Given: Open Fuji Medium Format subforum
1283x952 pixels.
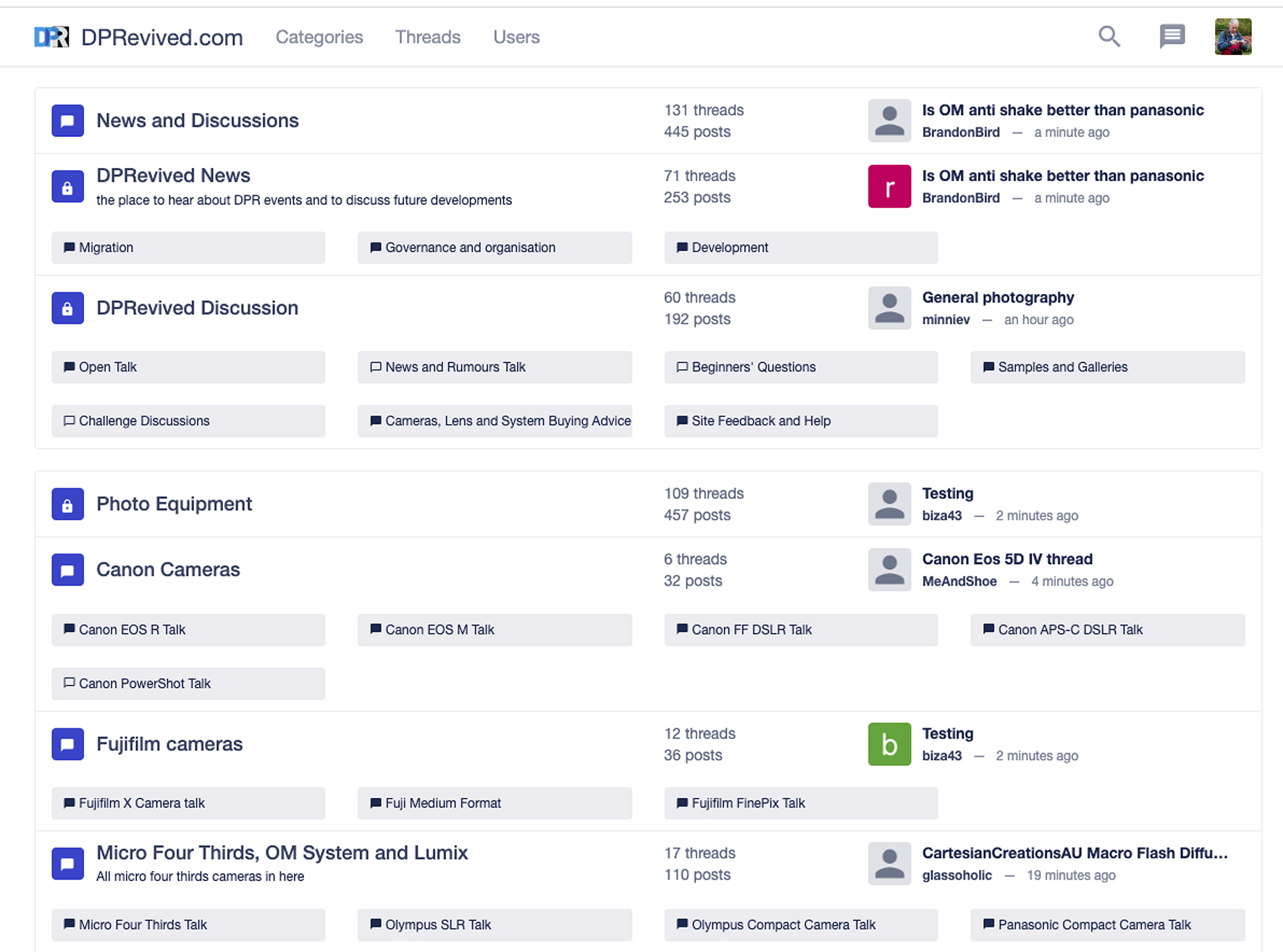Looking at the screenshot, I should [x=495, y=803].
